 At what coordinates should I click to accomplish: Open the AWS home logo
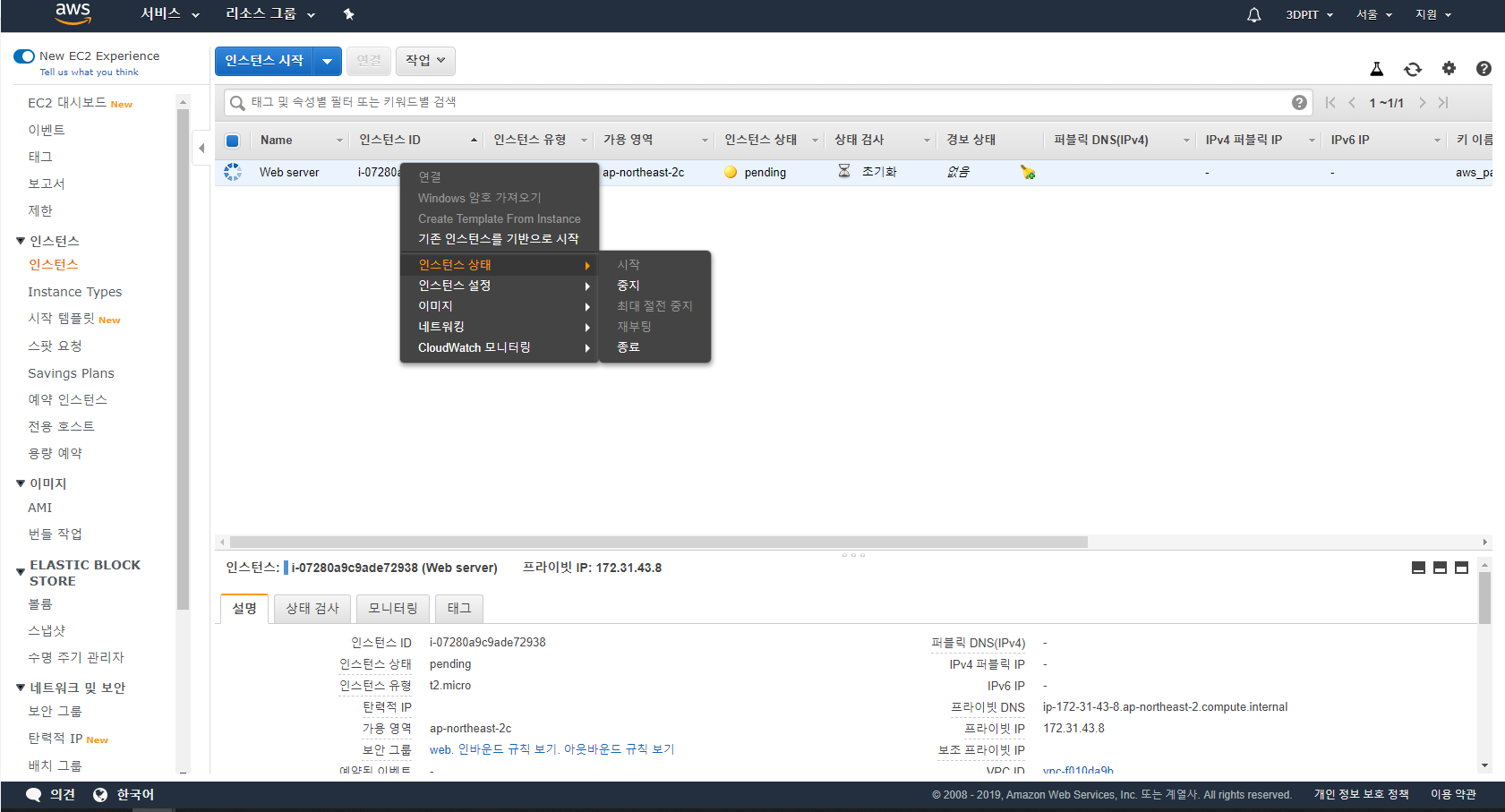(x=73, y=13)
